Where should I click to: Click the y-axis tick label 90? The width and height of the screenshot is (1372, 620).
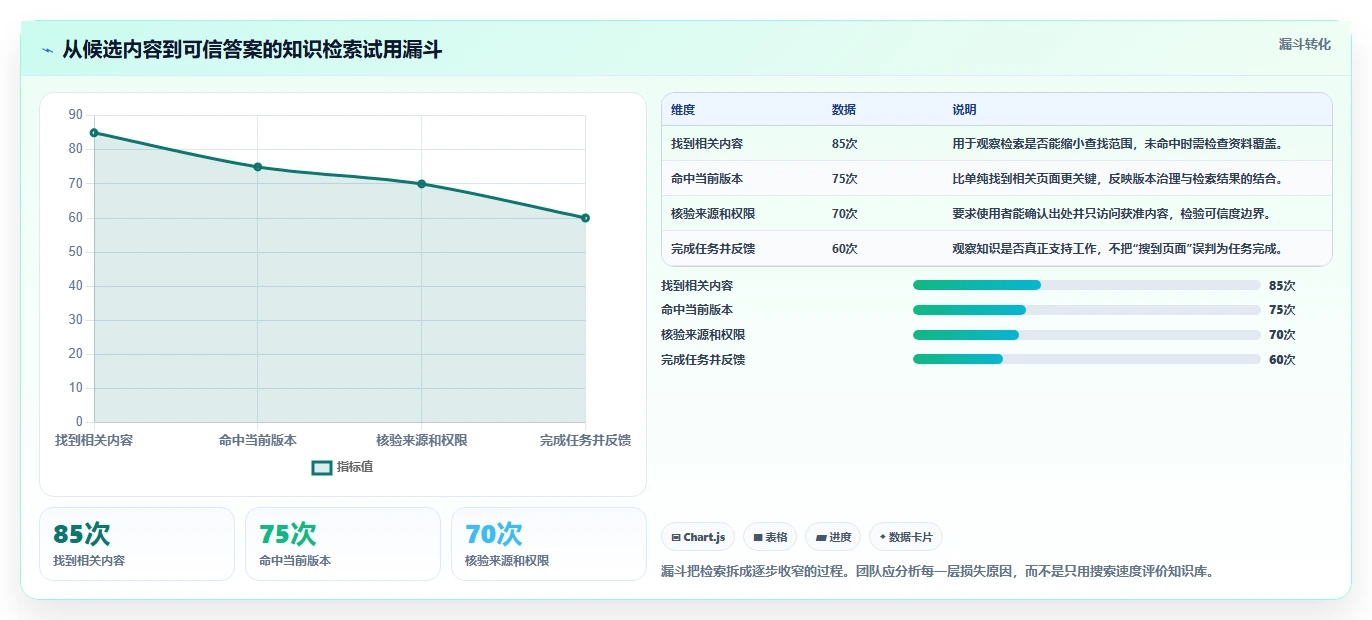click(76, 115)
